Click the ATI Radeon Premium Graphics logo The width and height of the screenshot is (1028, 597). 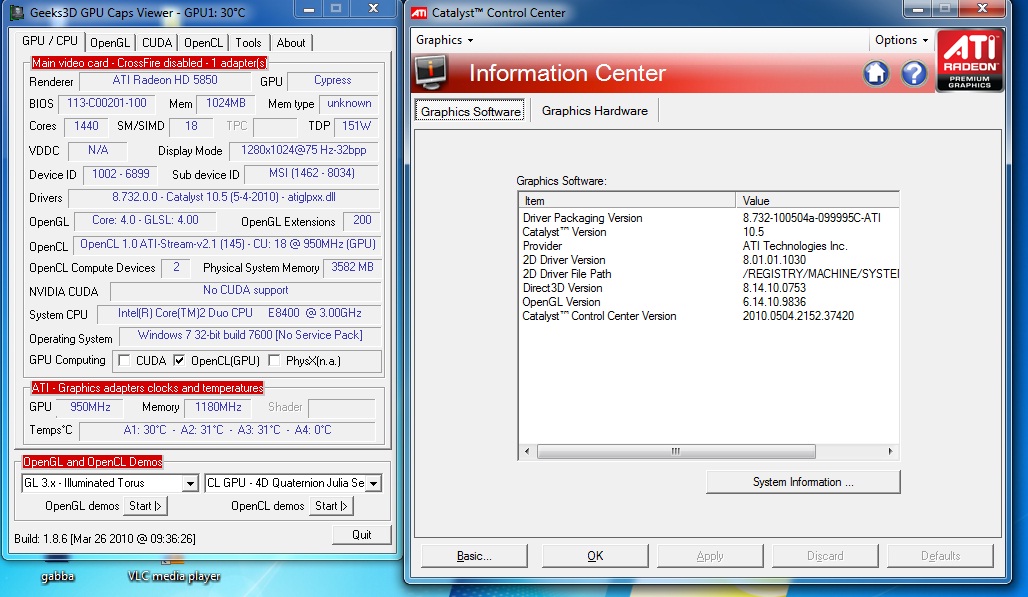970,60
